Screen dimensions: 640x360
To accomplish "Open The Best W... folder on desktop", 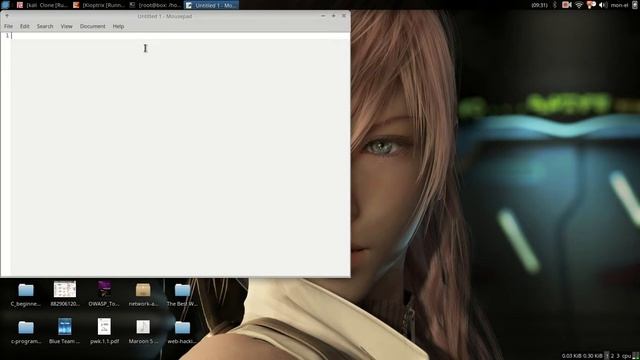I will coord(182,294).
